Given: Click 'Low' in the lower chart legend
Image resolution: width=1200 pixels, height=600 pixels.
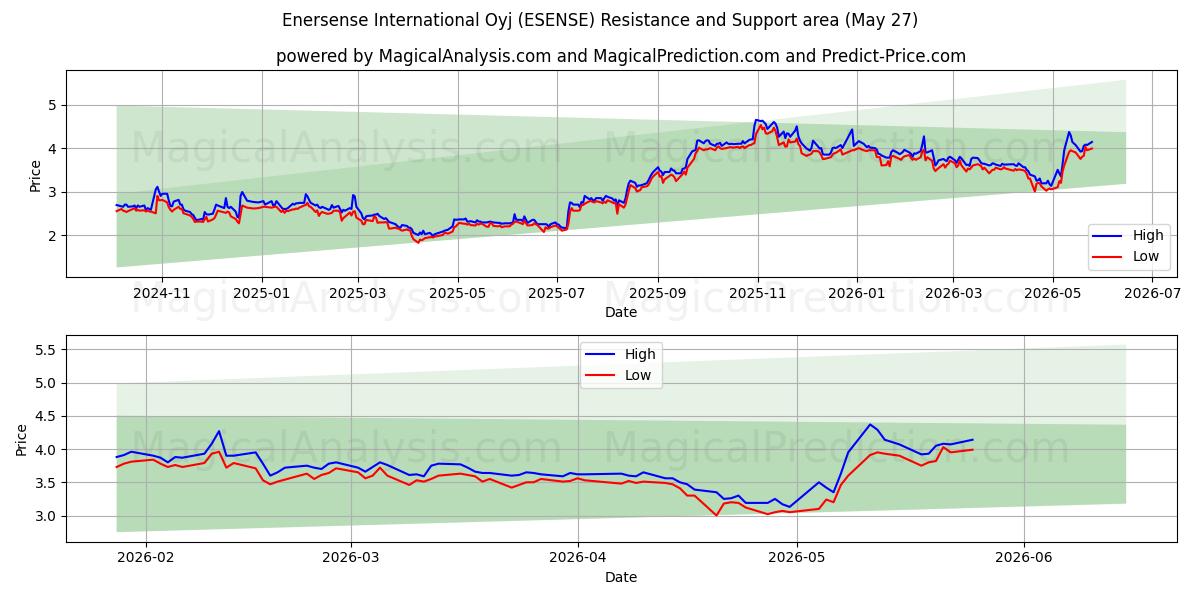Looking at the screenshot, I should [638, 375].
